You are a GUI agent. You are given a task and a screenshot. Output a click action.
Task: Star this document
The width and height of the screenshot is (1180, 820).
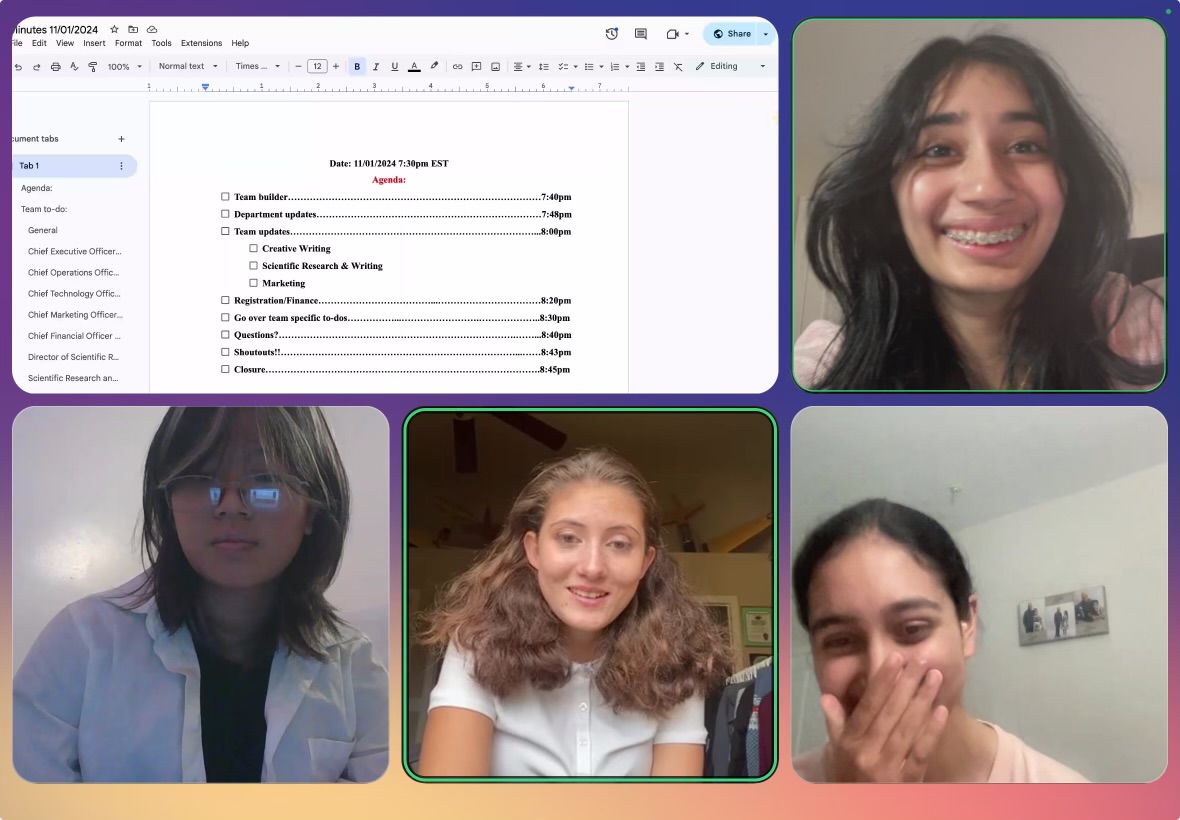tap(114, 30)
